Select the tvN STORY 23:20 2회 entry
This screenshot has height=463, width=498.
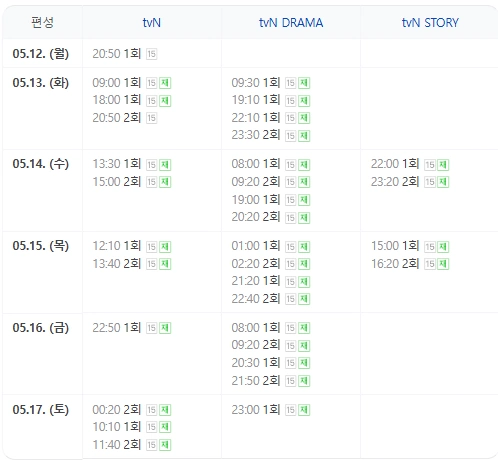pos(410,182)
